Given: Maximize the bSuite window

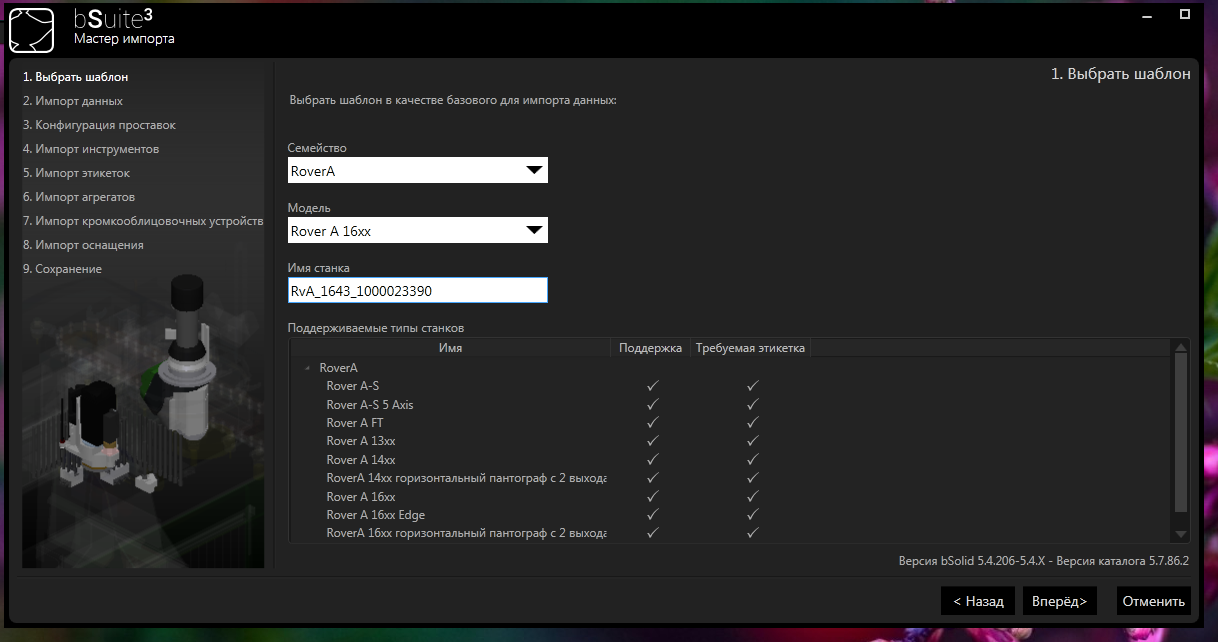Looking at the screenshot, I should 1184,15.
